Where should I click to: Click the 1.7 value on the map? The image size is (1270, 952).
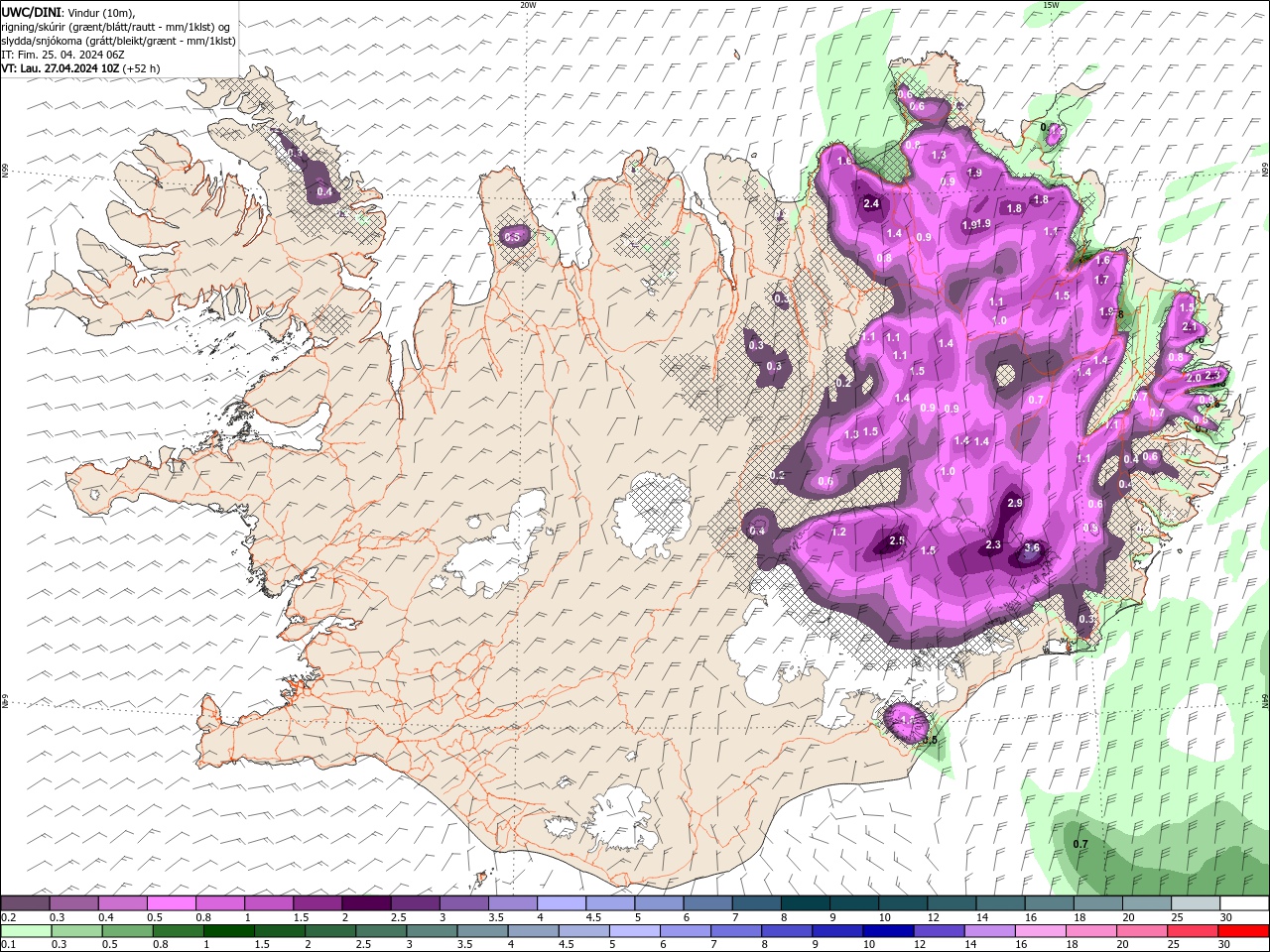pyautogui.click(x=1101, y=281)
